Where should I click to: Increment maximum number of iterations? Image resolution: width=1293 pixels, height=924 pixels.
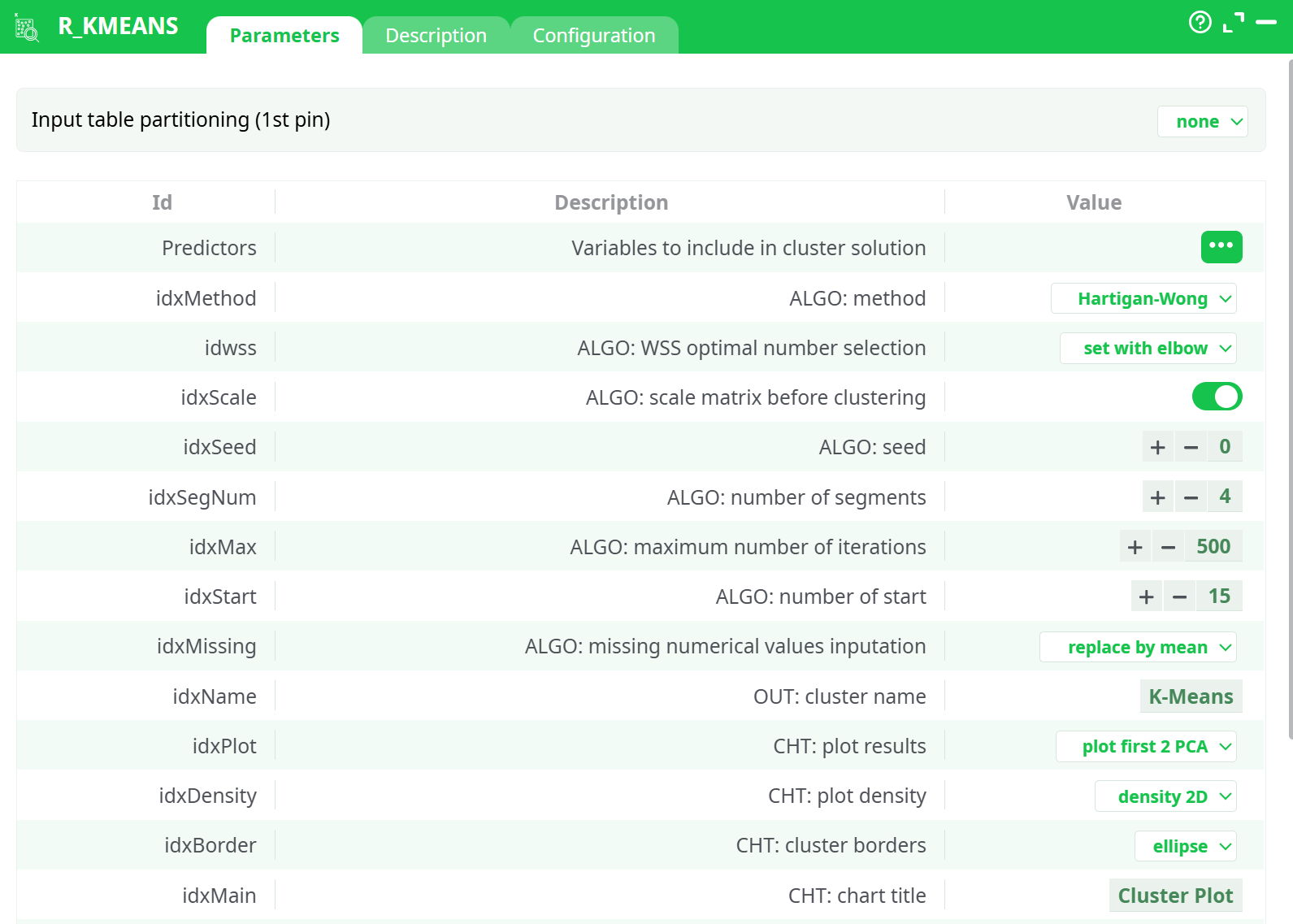1135,547
